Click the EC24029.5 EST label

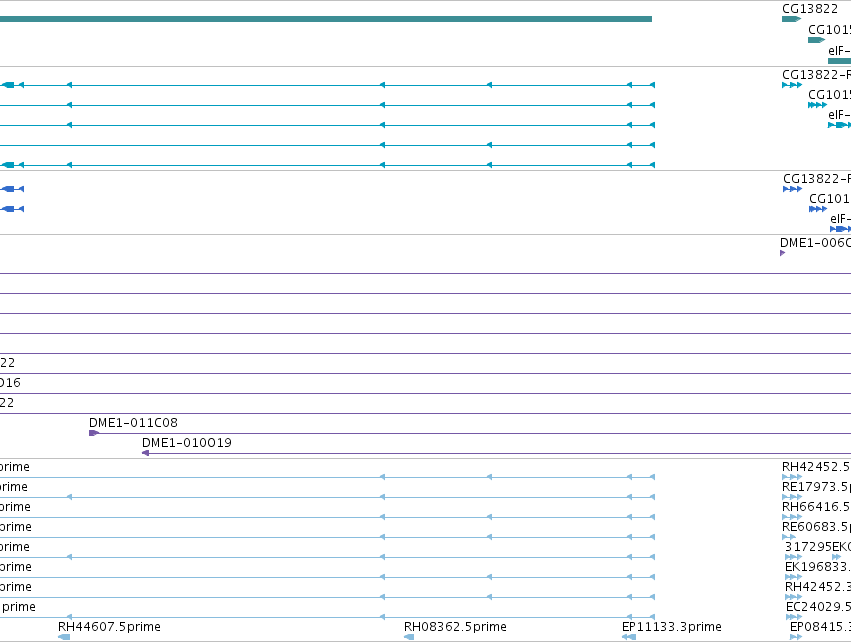(818, 607)
